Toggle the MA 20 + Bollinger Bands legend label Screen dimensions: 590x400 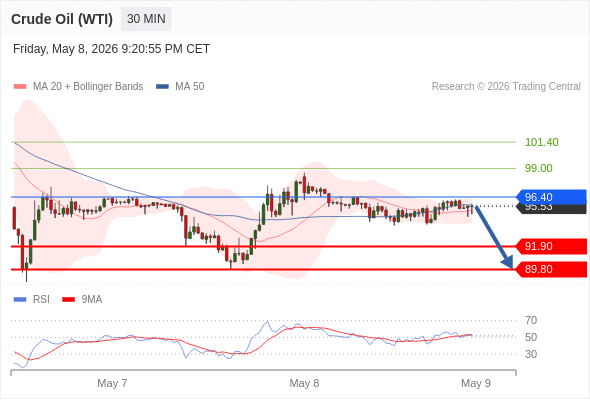(x=88, y=87)
